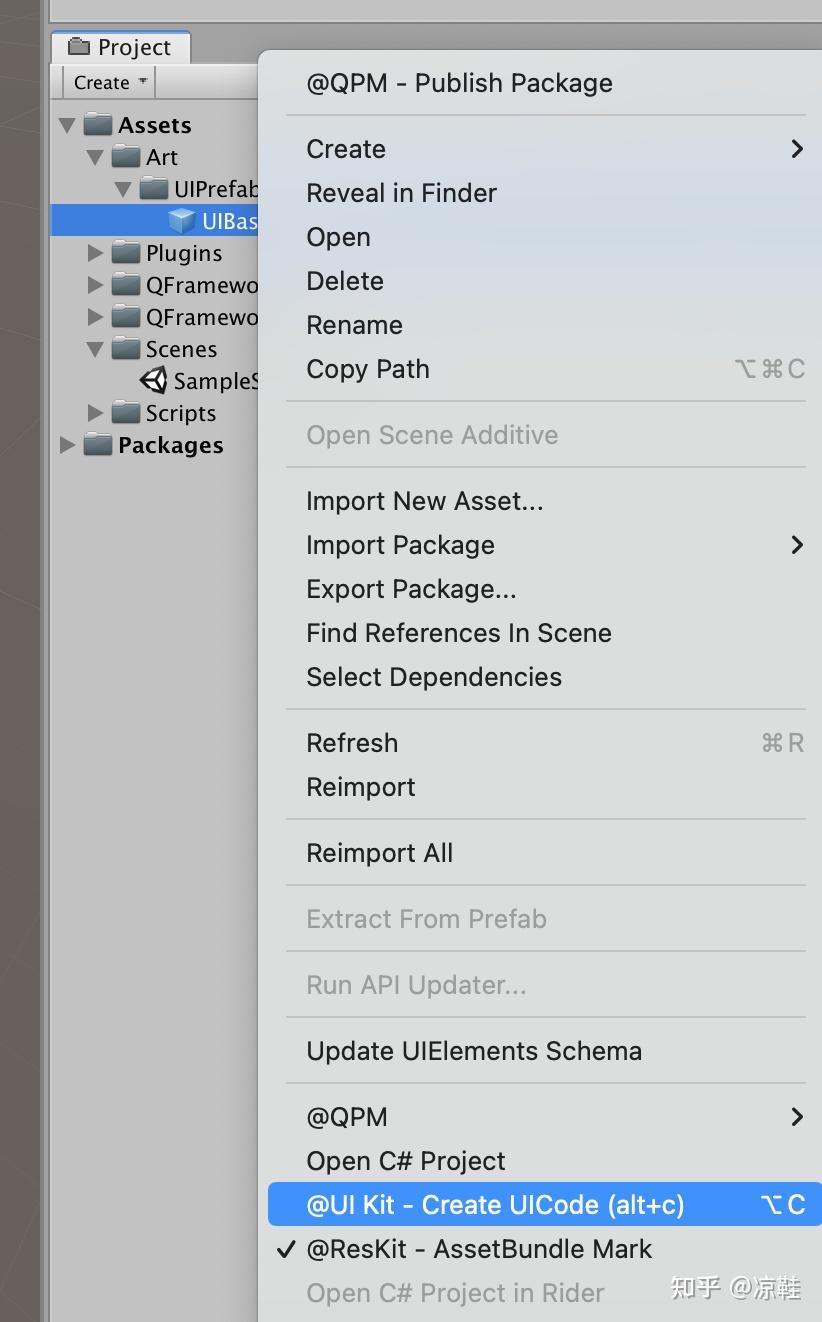Image resolution: width=822 pixels, height=1322 pixels.
Task: Click the Plugins folder icon
Action: [127, 253]
